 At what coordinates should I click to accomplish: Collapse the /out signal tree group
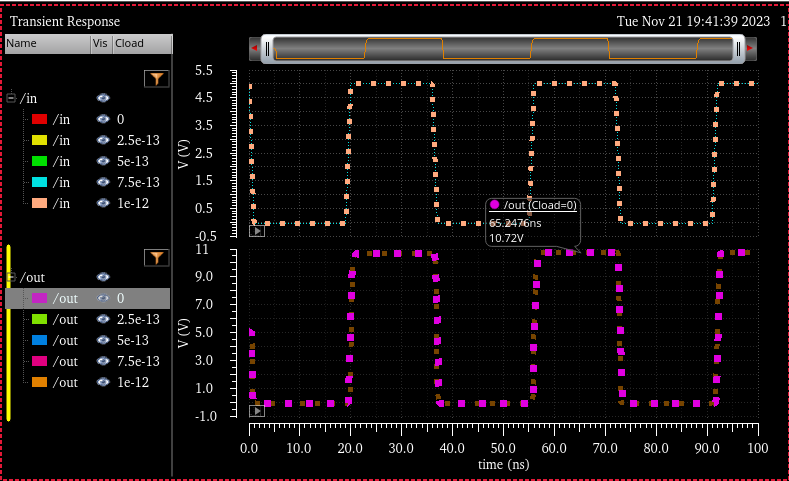tap(11, 277)
